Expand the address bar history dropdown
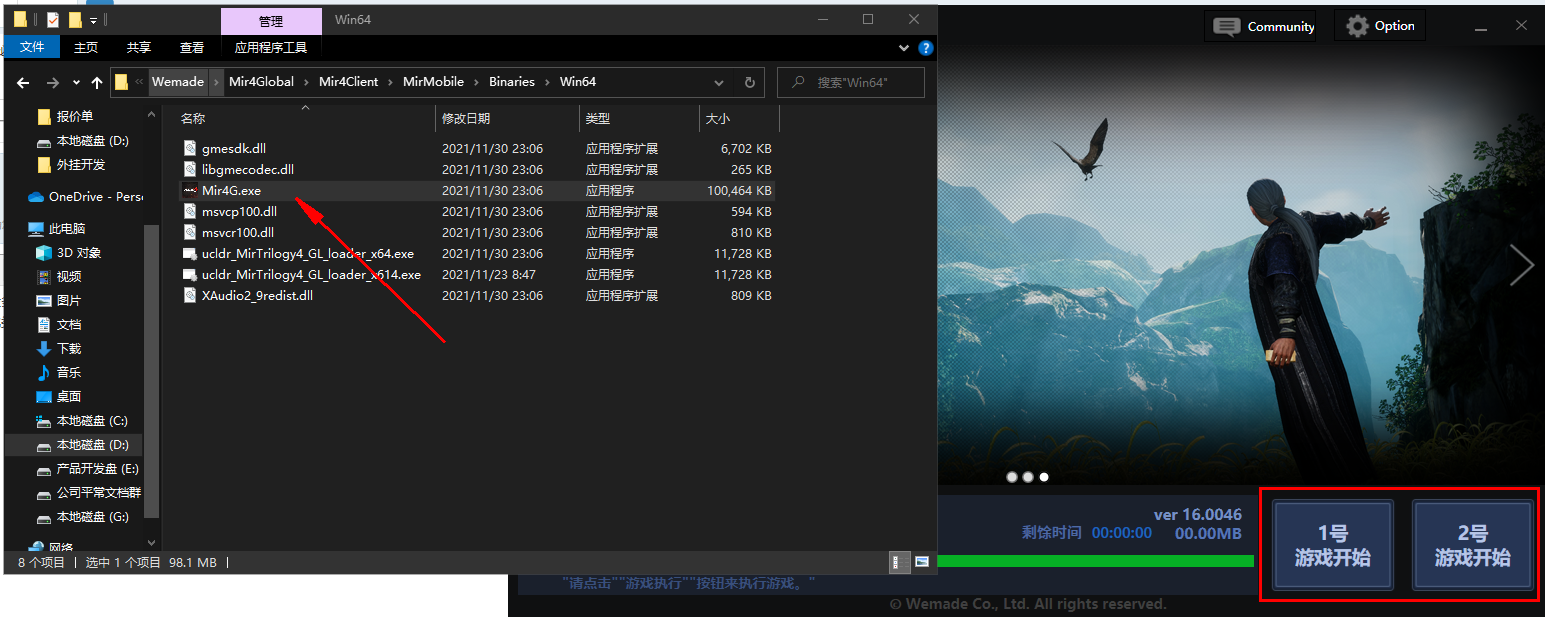1545x617 pixels. [719, 82]
